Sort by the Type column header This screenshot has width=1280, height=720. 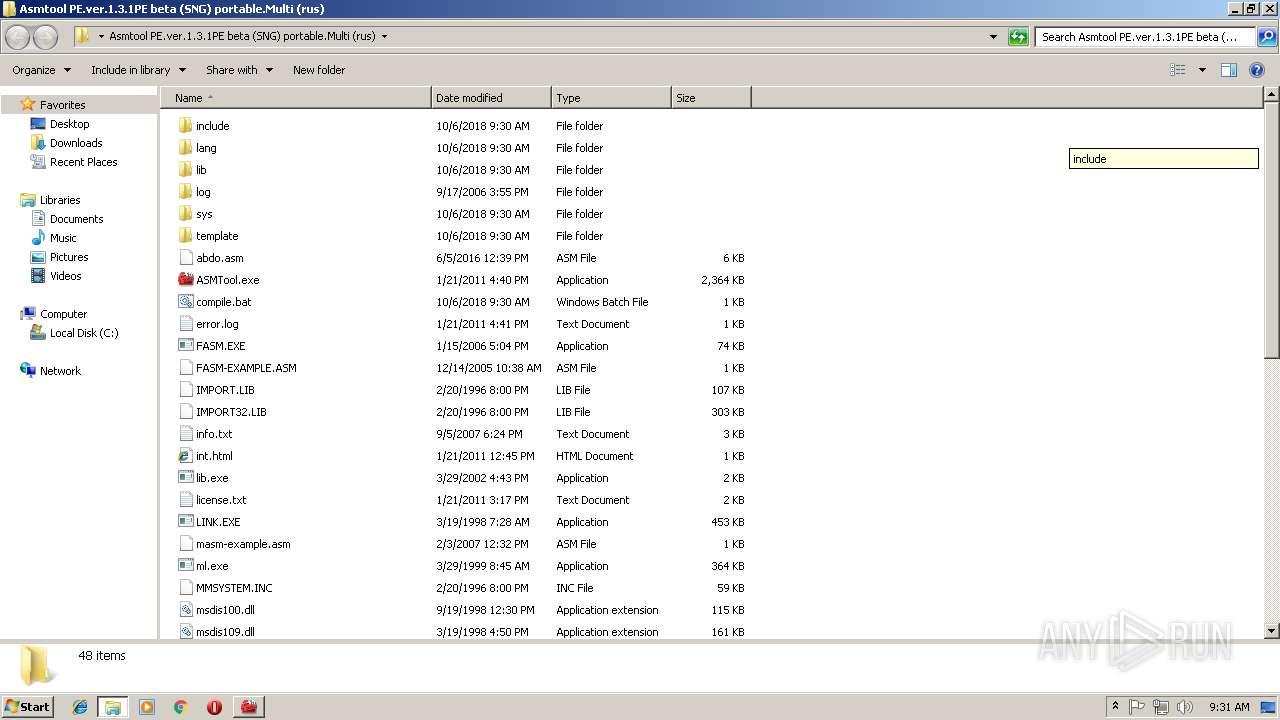[x=611, y=98]
